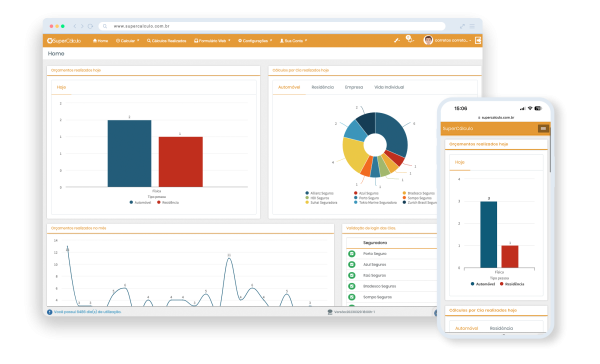Tap the Residência tab on the phone

pyautogui.click(x=501, y=328)
